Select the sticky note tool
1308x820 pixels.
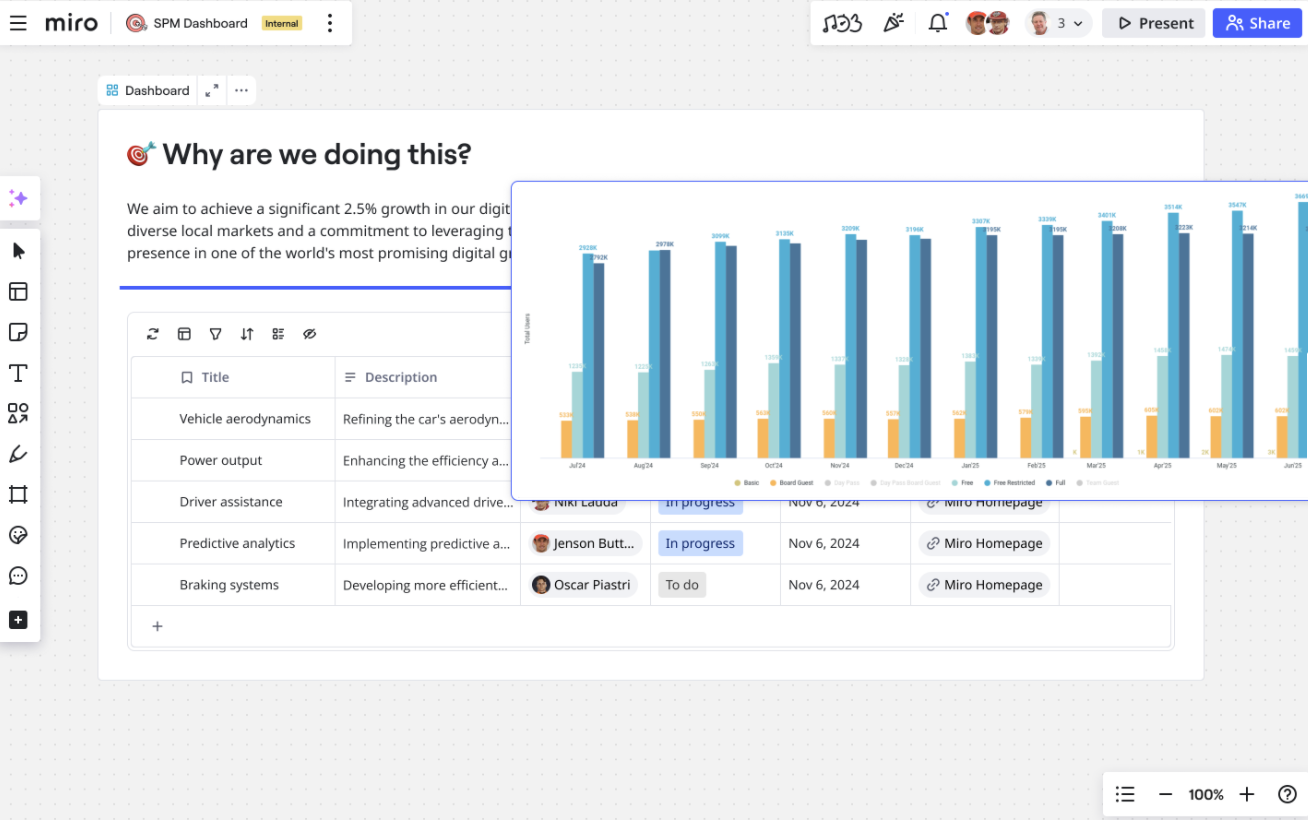click(18, 332)
